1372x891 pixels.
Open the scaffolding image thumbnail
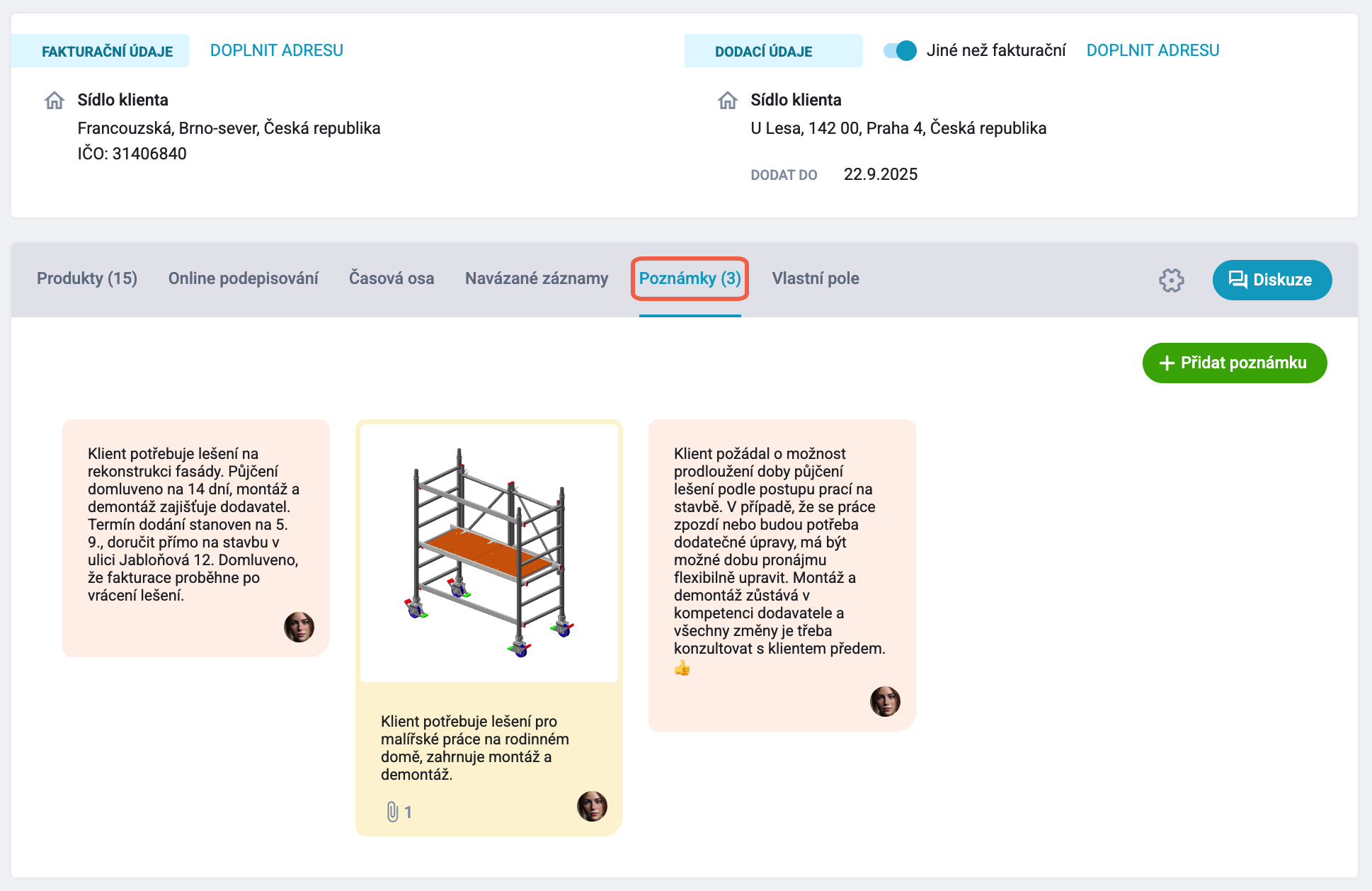pyautogui.click(x=489, y=552)
